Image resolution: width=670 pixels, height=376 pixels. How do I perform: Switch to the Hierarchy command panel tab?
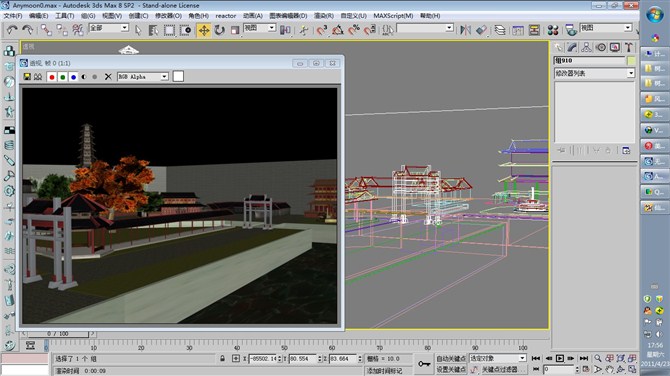coord(586,47)
